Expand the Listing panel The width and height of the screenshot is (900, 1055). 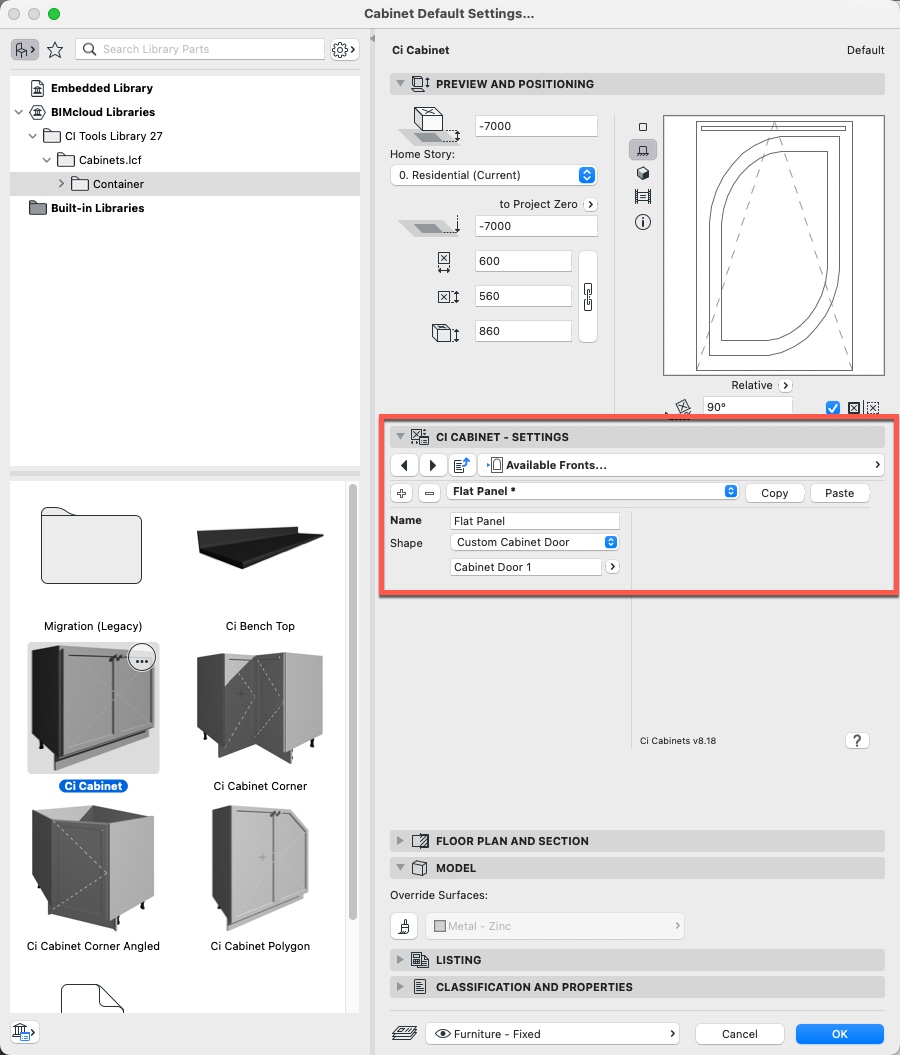pyautogui.click(x=400, y=959)
